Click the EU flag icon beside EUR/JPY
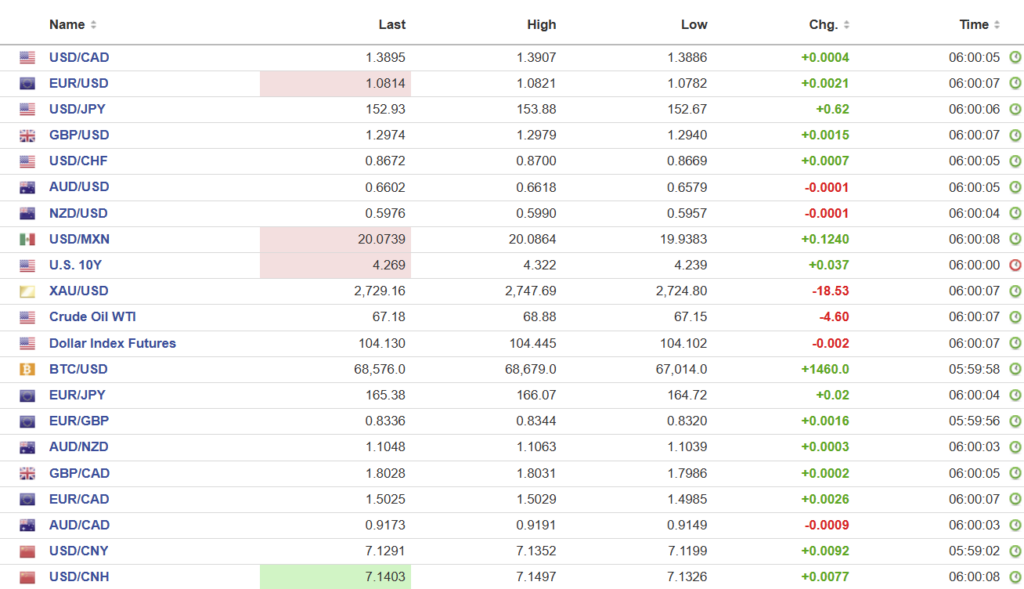This screenshot has height=589, width=1024. click(27, 396)
